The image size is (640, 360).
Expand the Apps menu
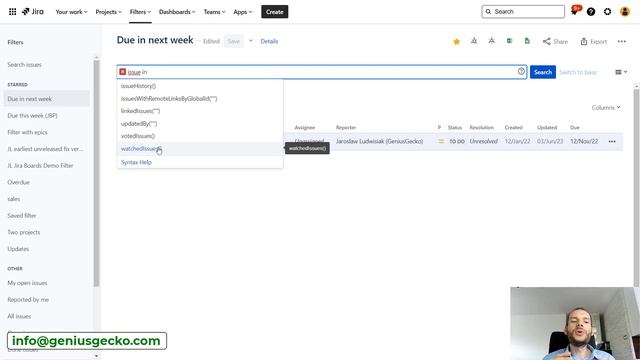point(242,12)
